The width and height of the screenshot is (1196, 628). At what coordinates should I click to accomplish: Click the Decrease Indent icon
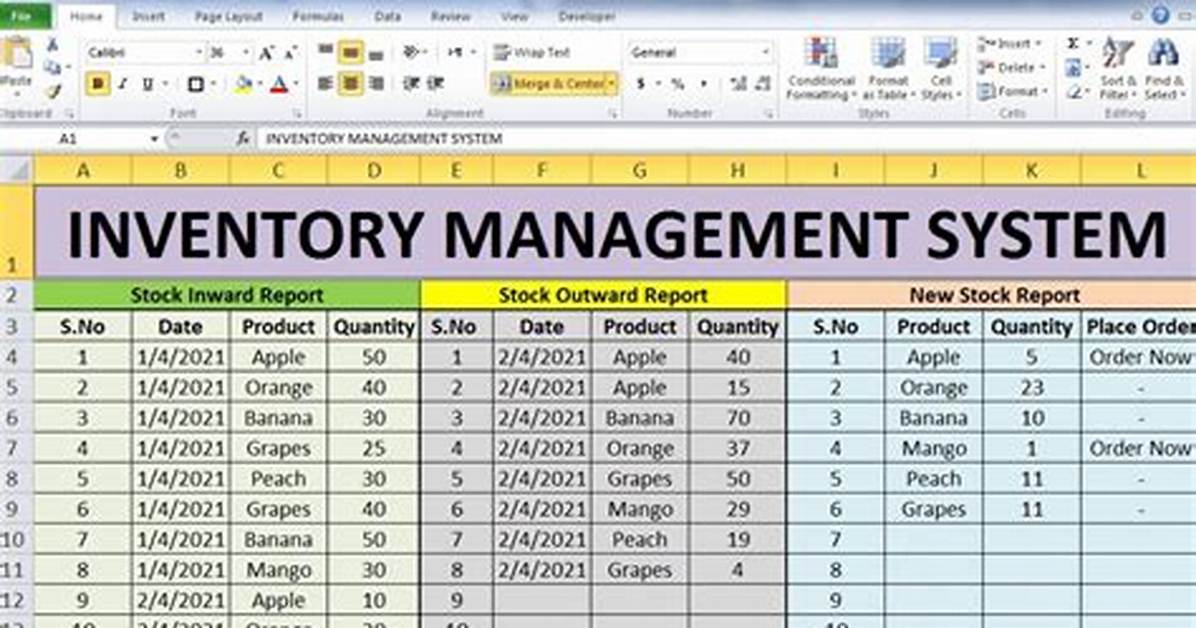pos(411,83)
